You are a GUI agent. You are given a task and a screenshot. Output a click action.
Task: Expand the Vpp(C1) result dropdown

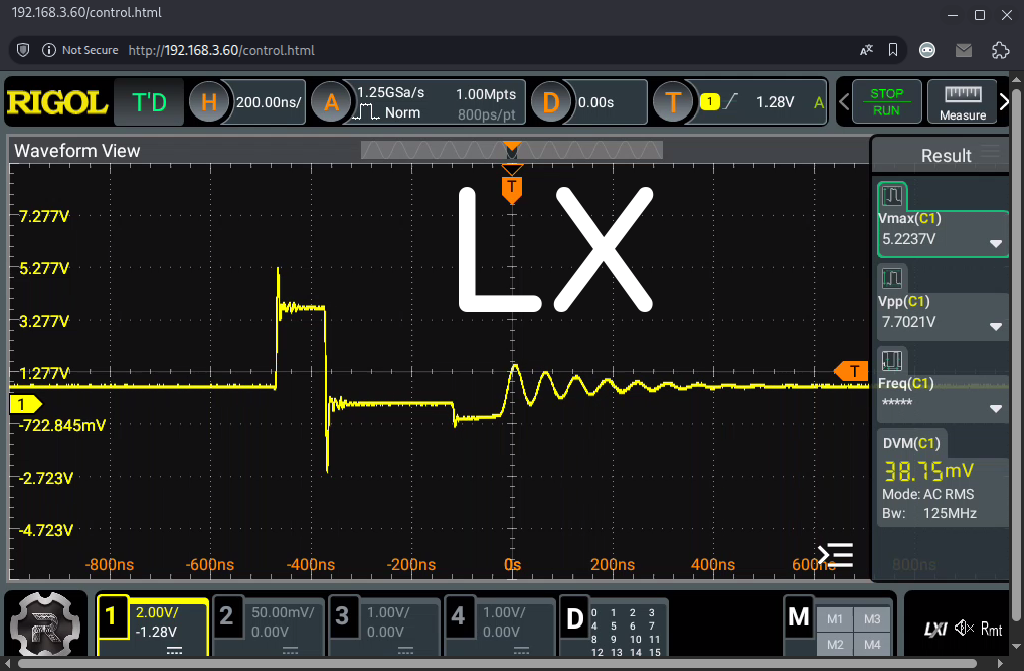995,327
